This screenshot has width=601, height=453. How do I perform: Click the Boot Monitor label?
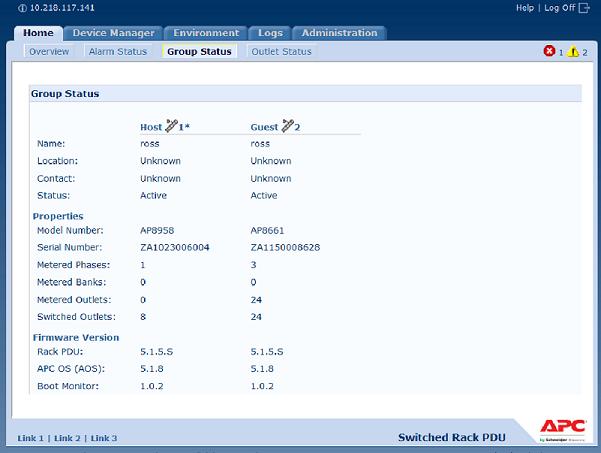point(68,386)
